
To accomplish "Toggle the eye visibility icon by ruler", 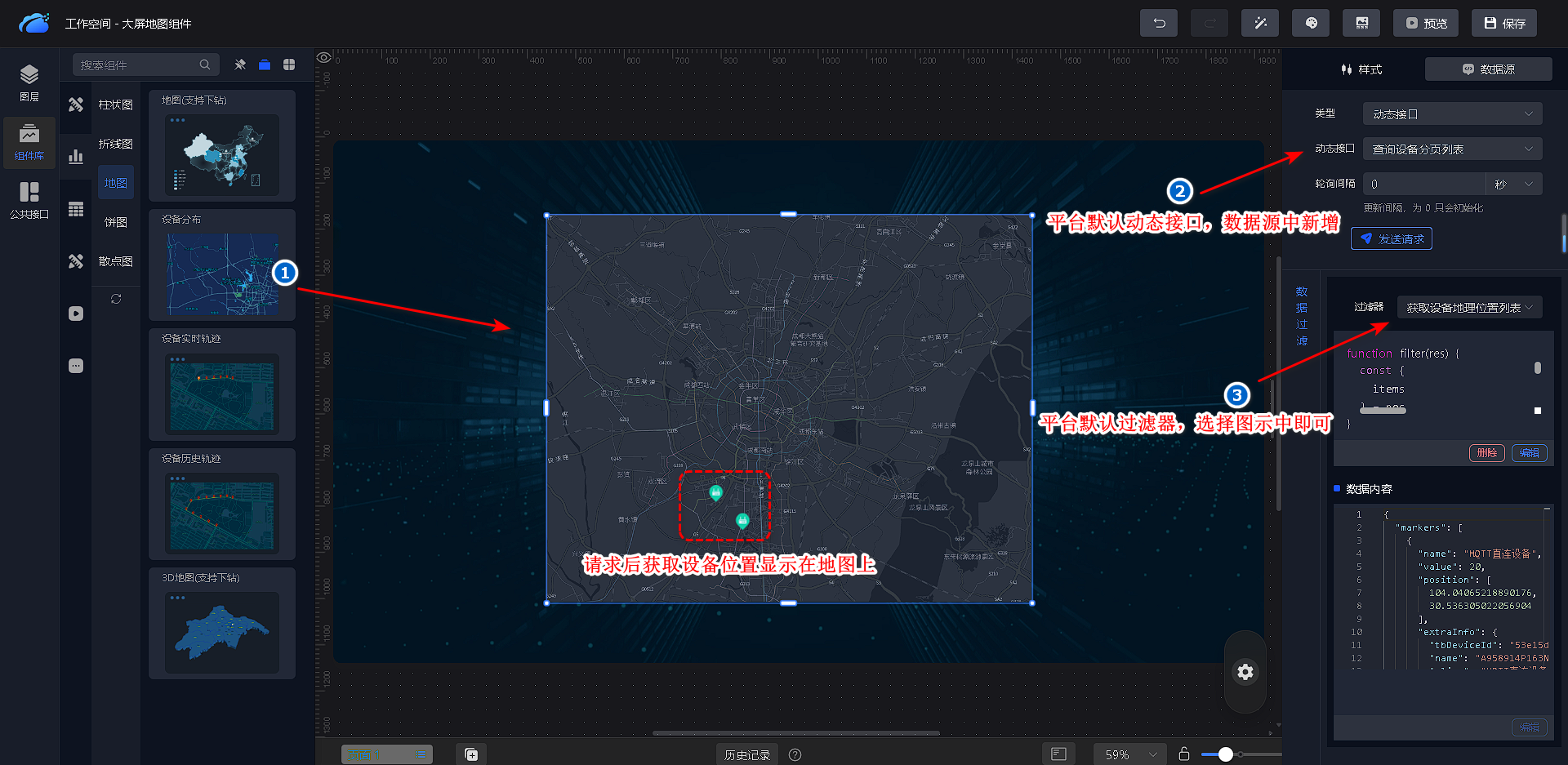I will tap(324, 58).
